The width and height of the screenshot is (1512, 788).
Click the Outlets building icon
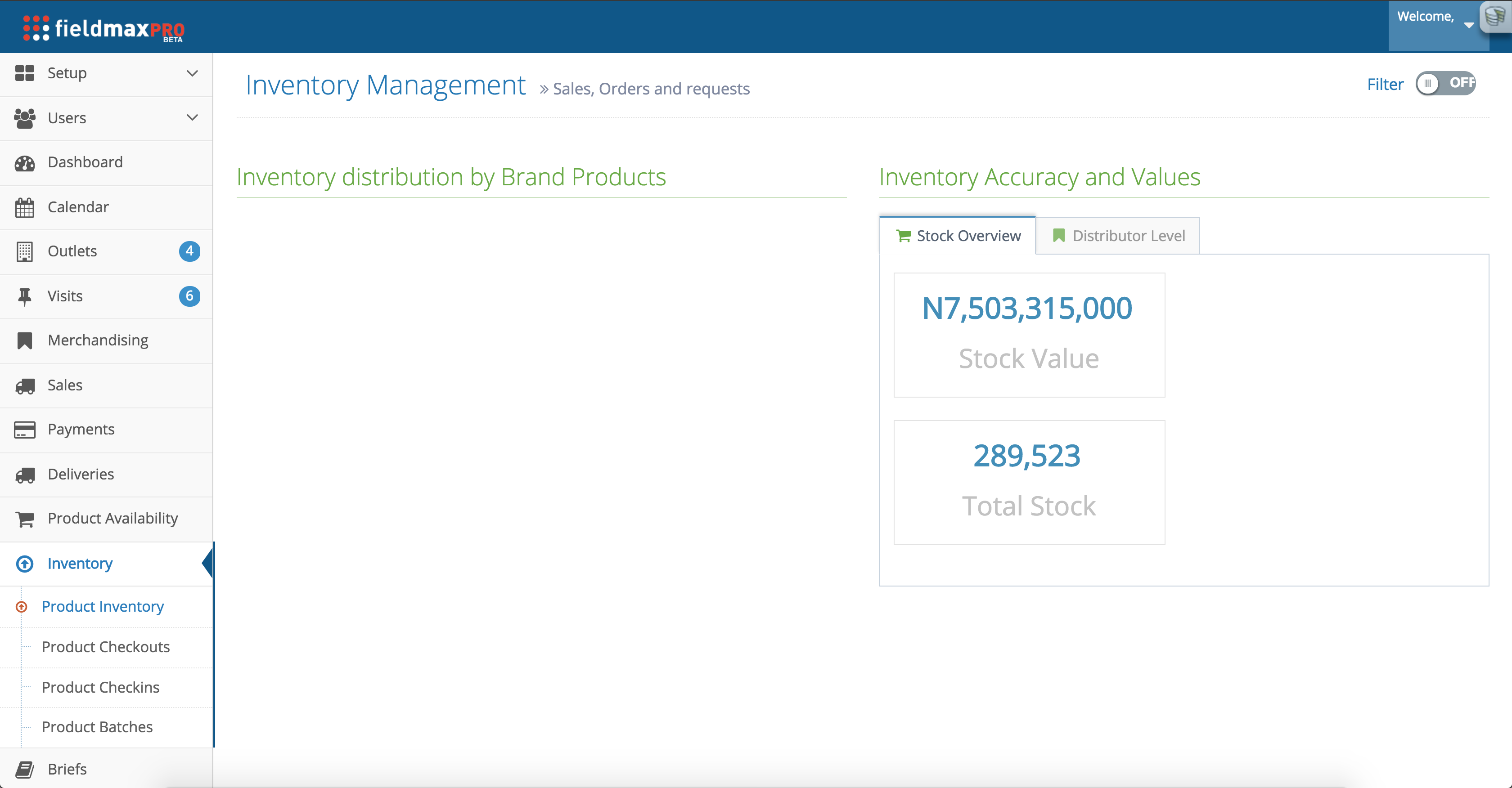[x=25, y=252]
